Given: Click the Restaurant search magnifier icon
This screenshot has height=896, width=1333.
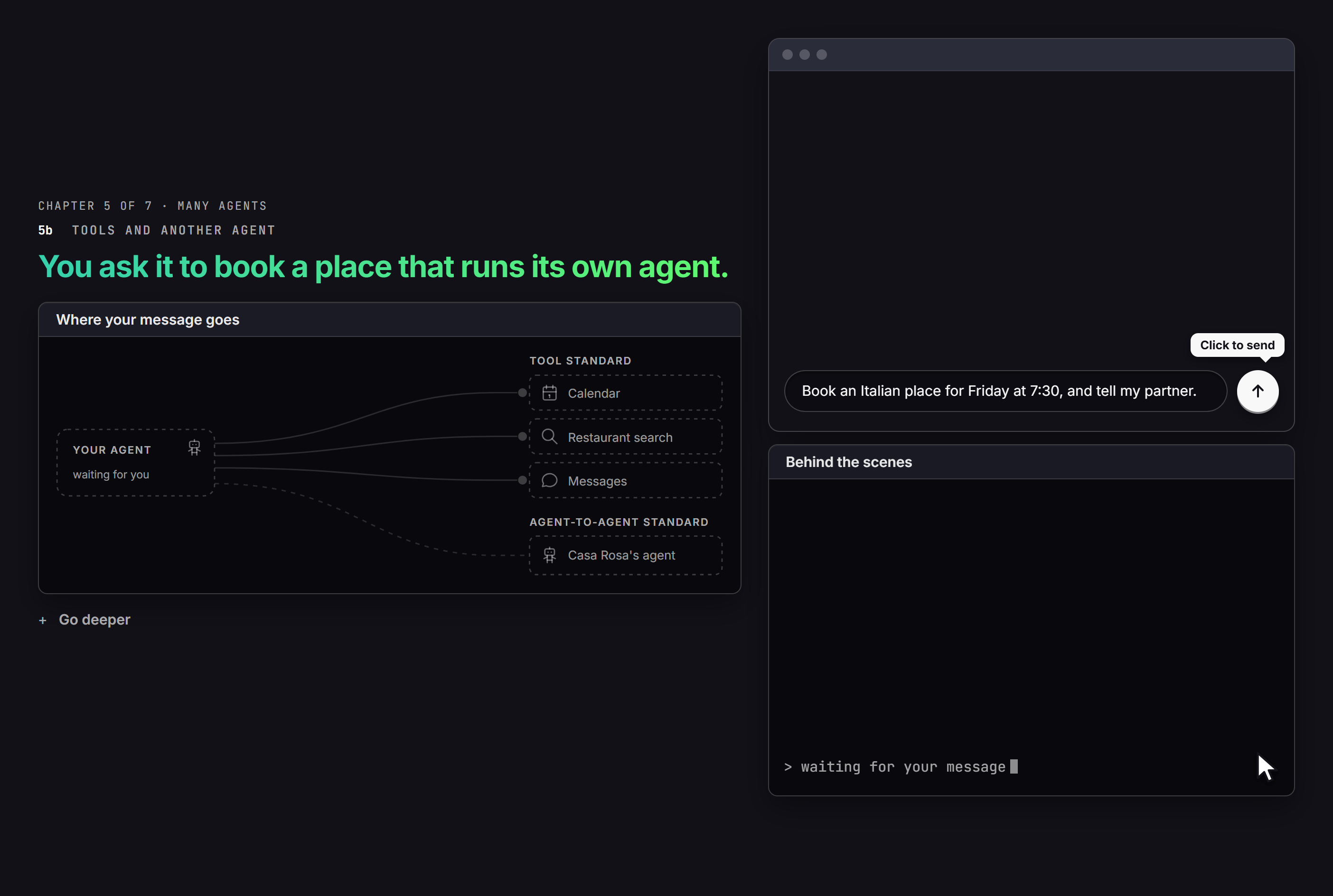Looking at the screenshot, I should [549, 437].
